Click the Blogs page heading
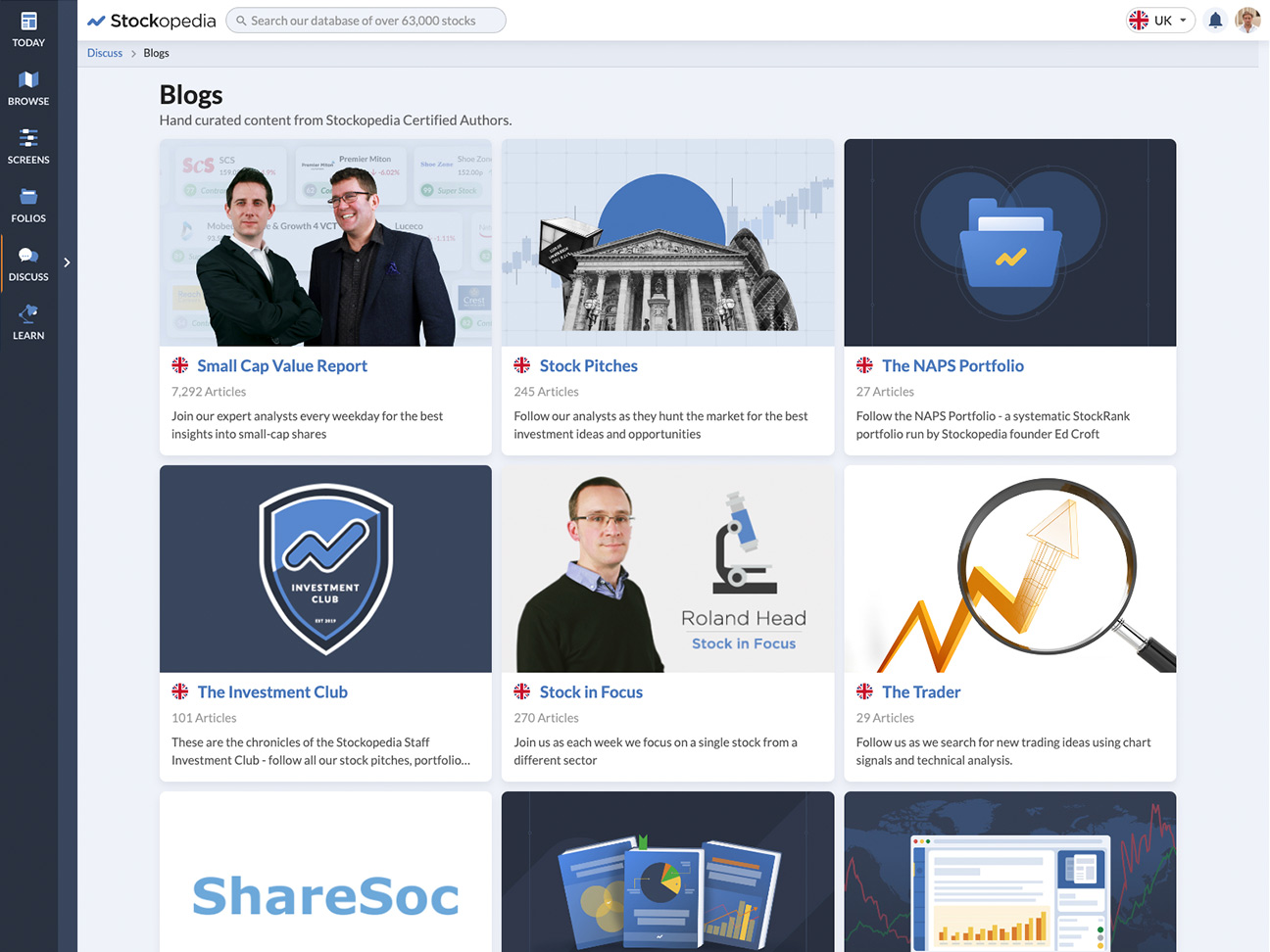This screenshot has width=1270, height=952. click(191, 95)
